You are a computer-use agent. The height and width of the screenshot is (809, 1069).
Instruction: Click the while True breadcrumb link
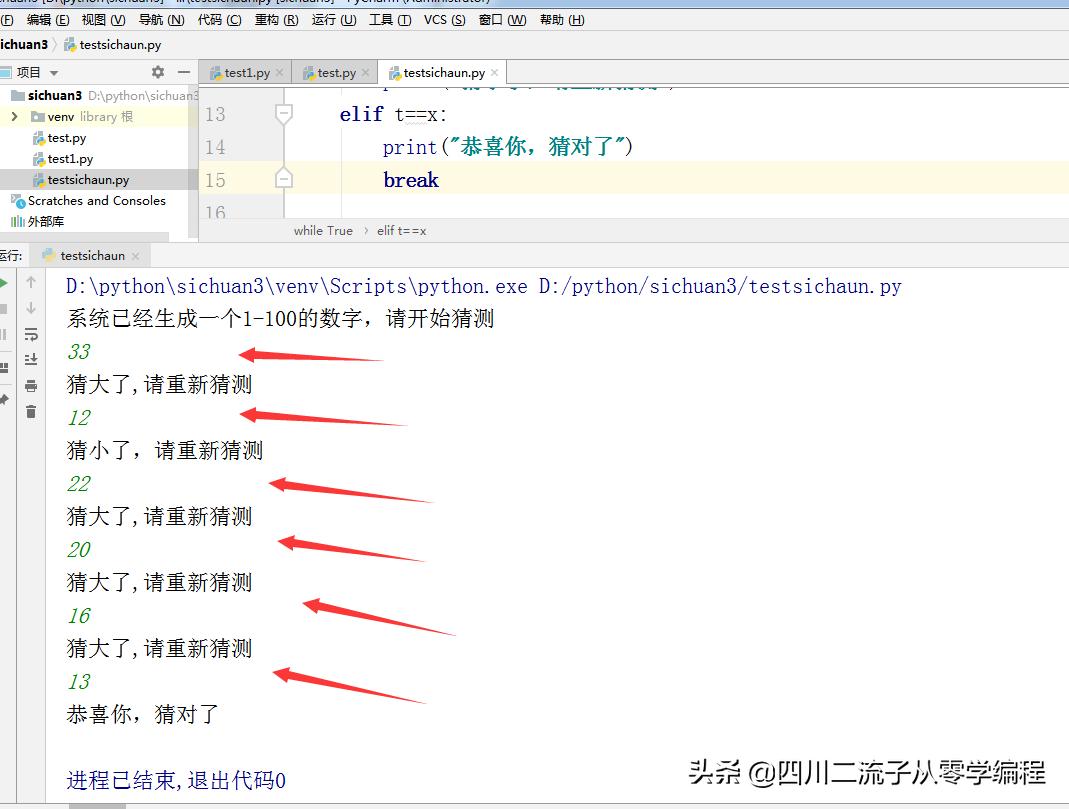322,230
